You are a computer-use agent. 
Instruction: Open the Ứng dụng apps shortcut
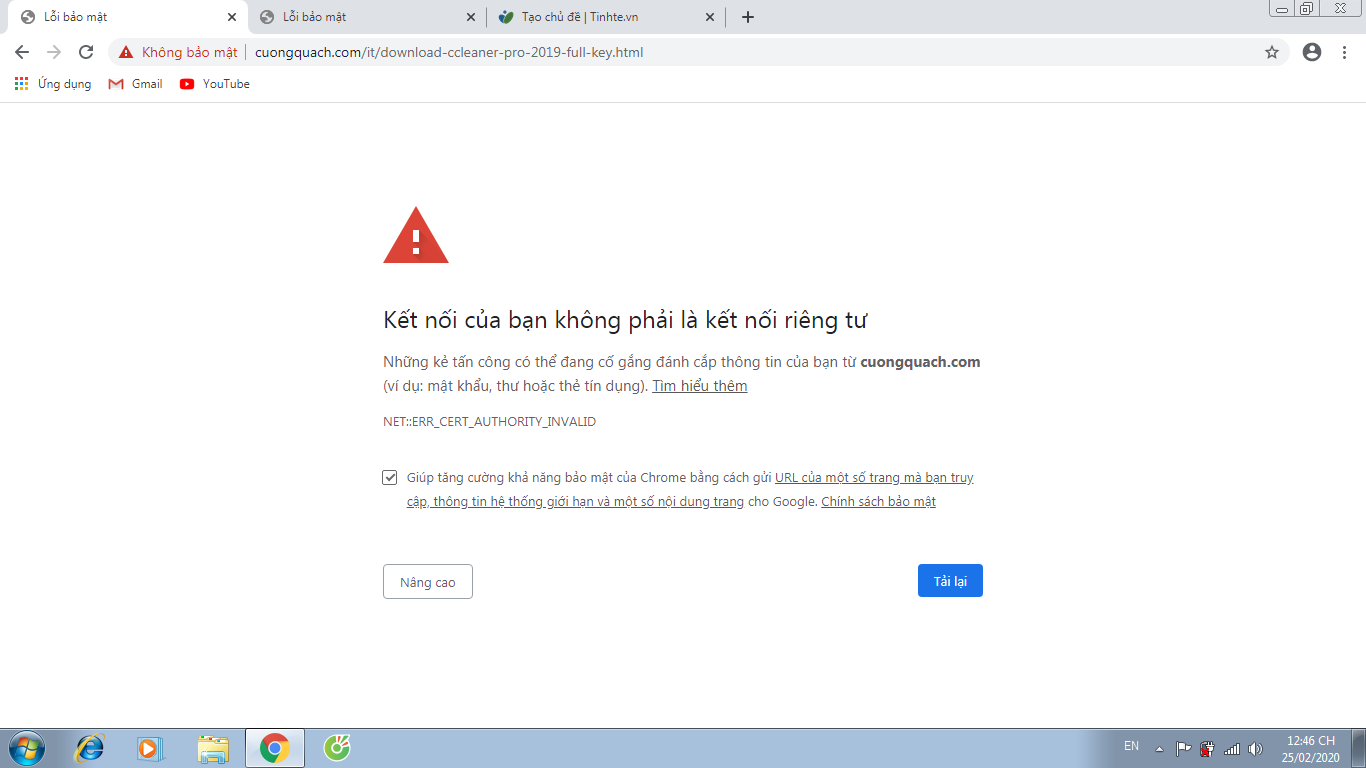52,84
